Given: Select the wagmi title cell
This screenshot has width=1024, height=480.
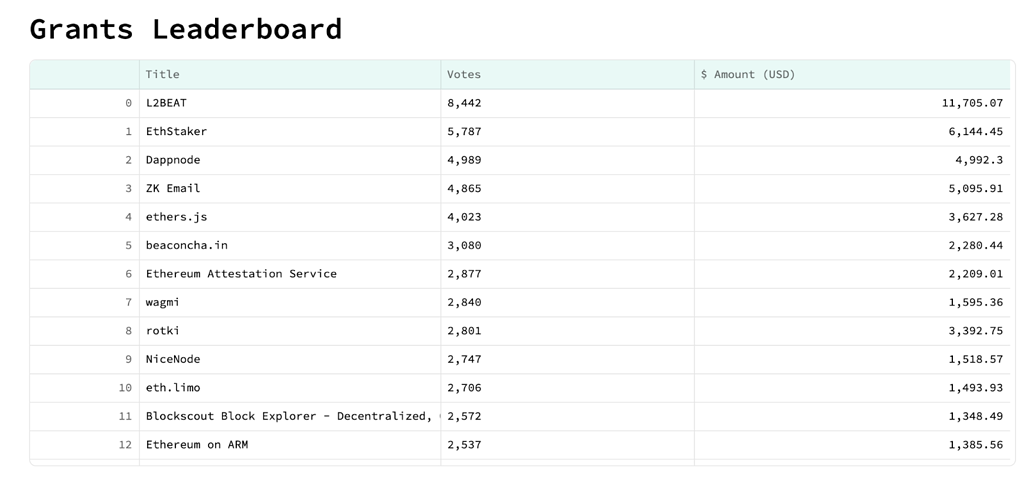Looking at the screenshot, I should click(163, 302).
